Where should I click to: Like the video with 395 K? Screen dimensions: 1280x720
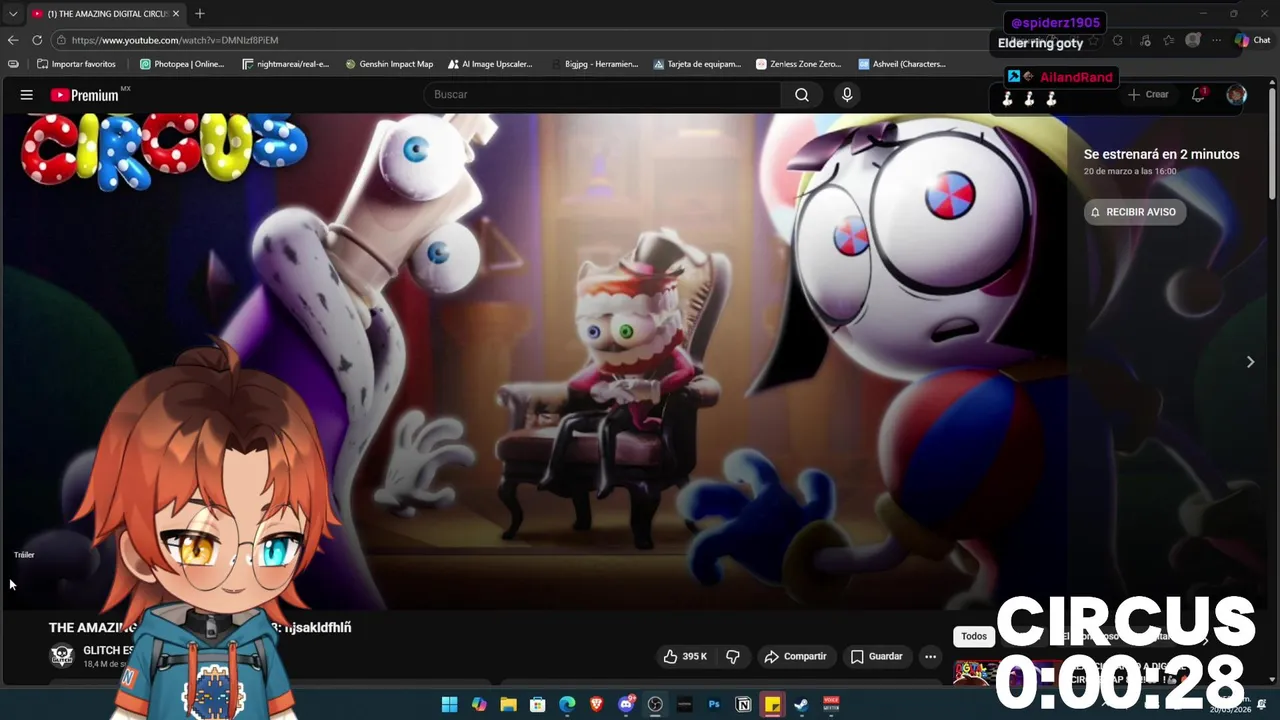click(x=685, y=657)
